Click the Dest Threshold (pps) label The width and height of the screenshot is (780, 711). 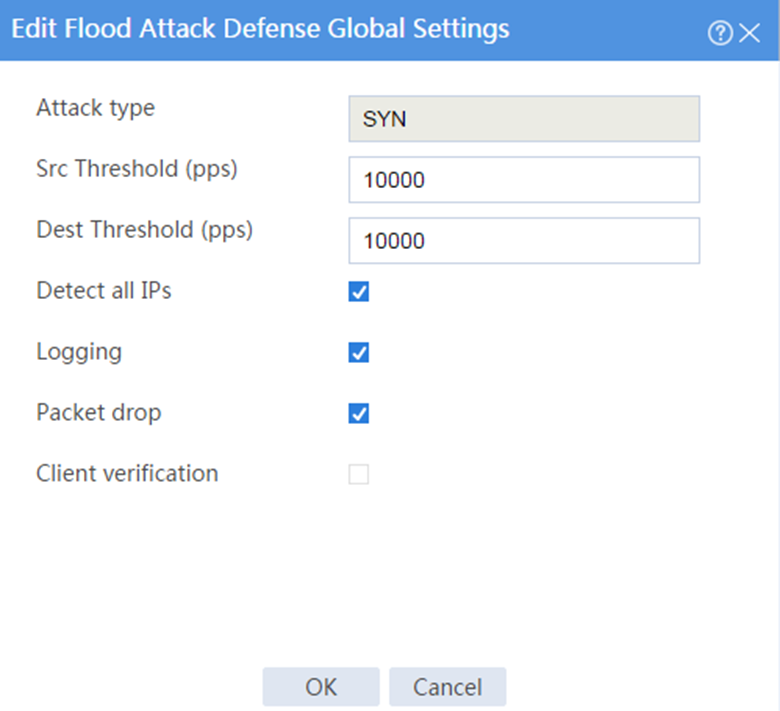coord(145,230)
